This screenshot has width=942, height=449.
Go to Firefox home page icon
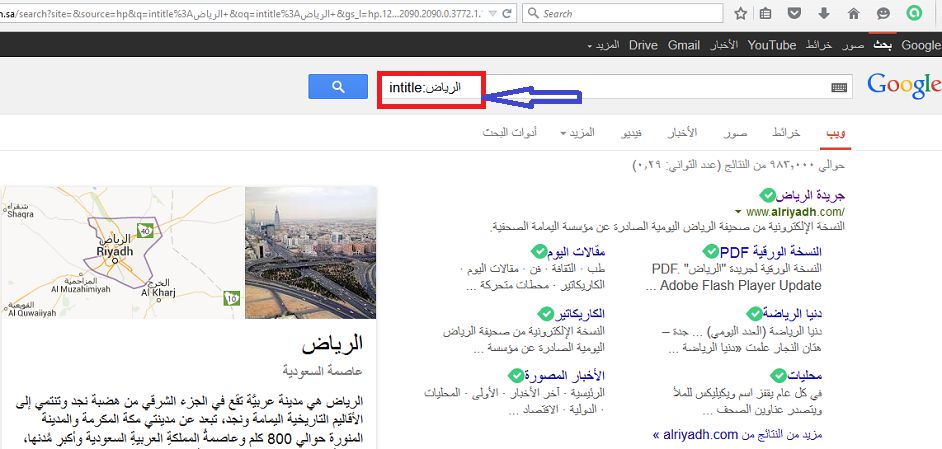pos(854,13)
